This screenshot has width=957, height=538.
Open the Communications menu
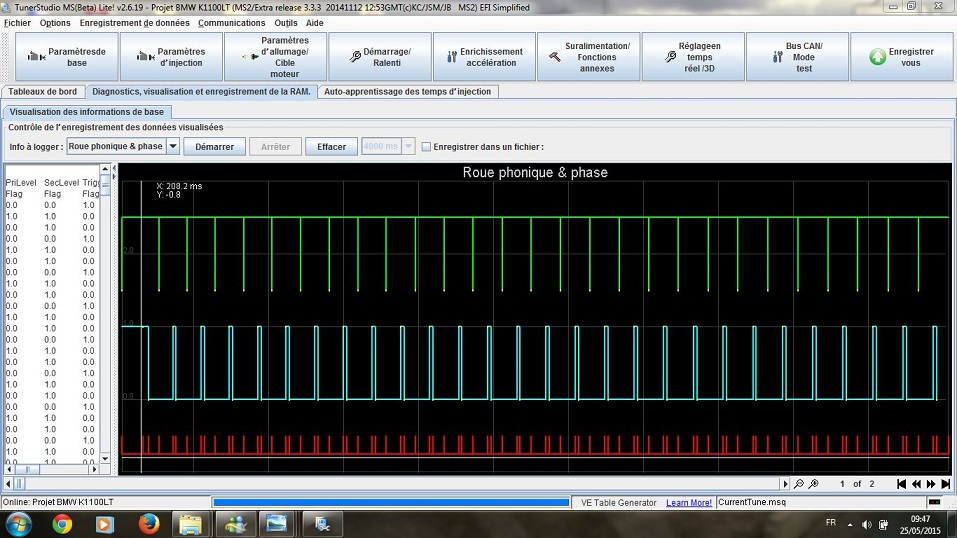[x=231, y=22]
